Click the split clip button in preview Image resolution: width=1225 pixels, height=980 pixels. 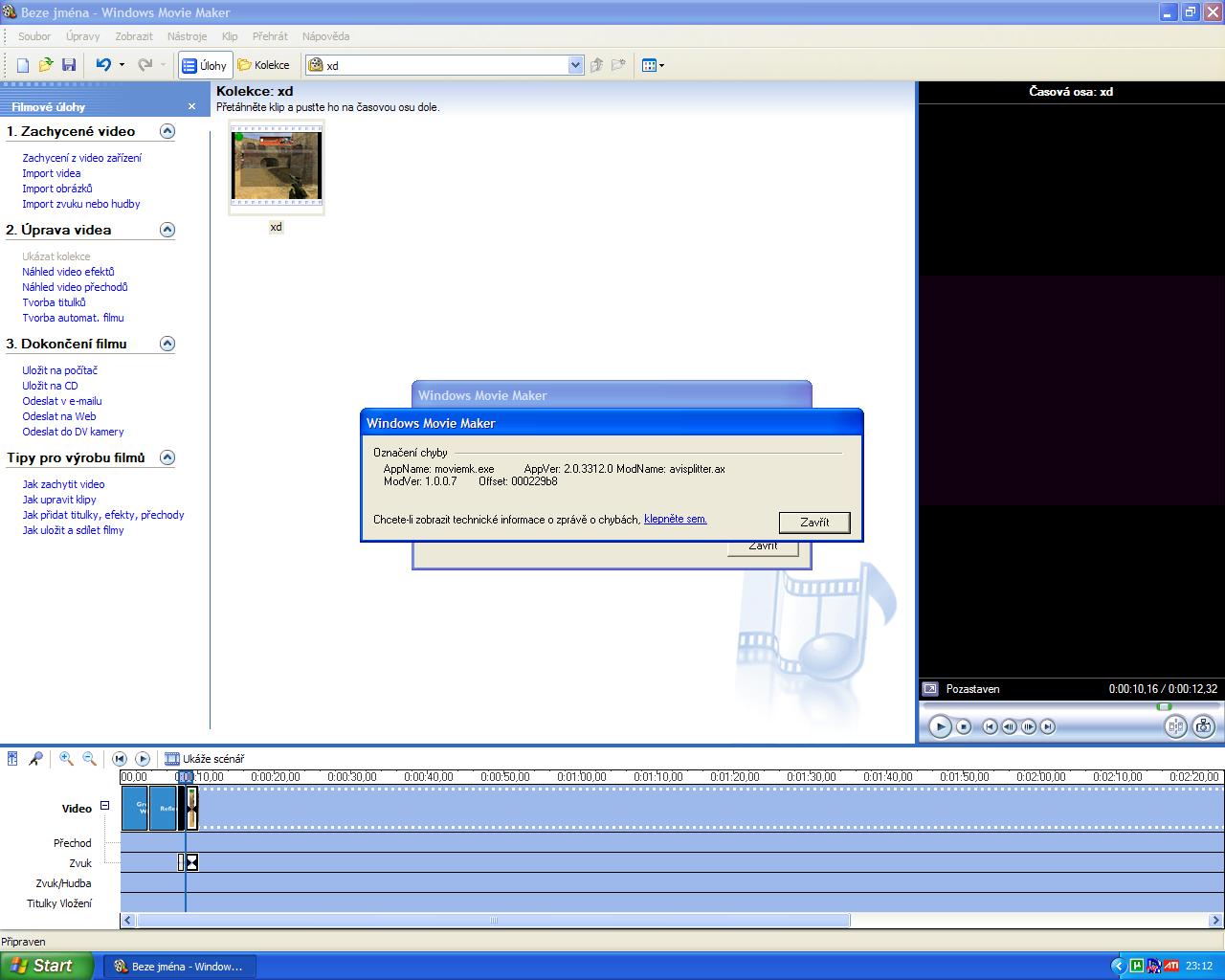1175,726
